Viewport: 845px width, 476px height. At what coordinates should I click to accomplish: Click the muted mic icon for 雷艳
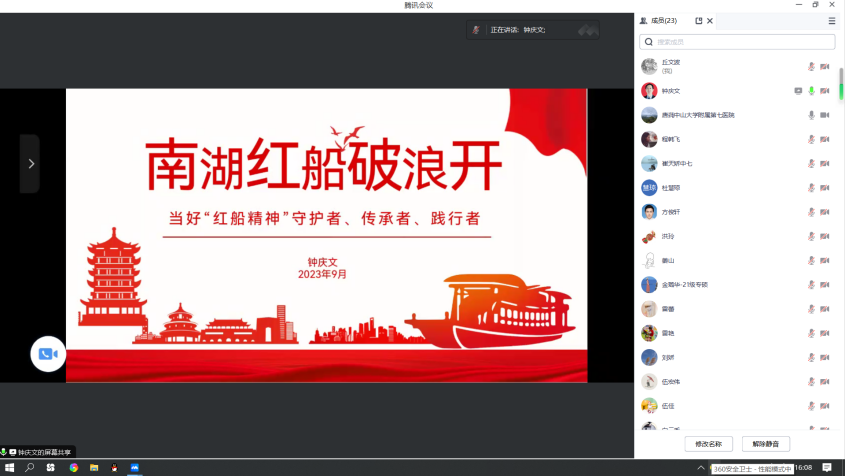click(811, 333)
